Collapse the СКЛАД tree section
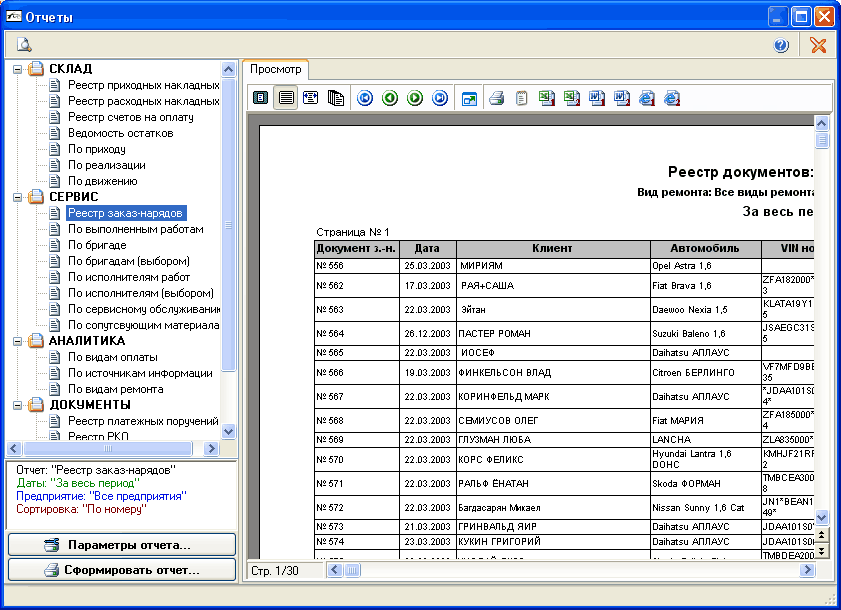The height and width of the screenshot is (610, 841). point(17,69)
